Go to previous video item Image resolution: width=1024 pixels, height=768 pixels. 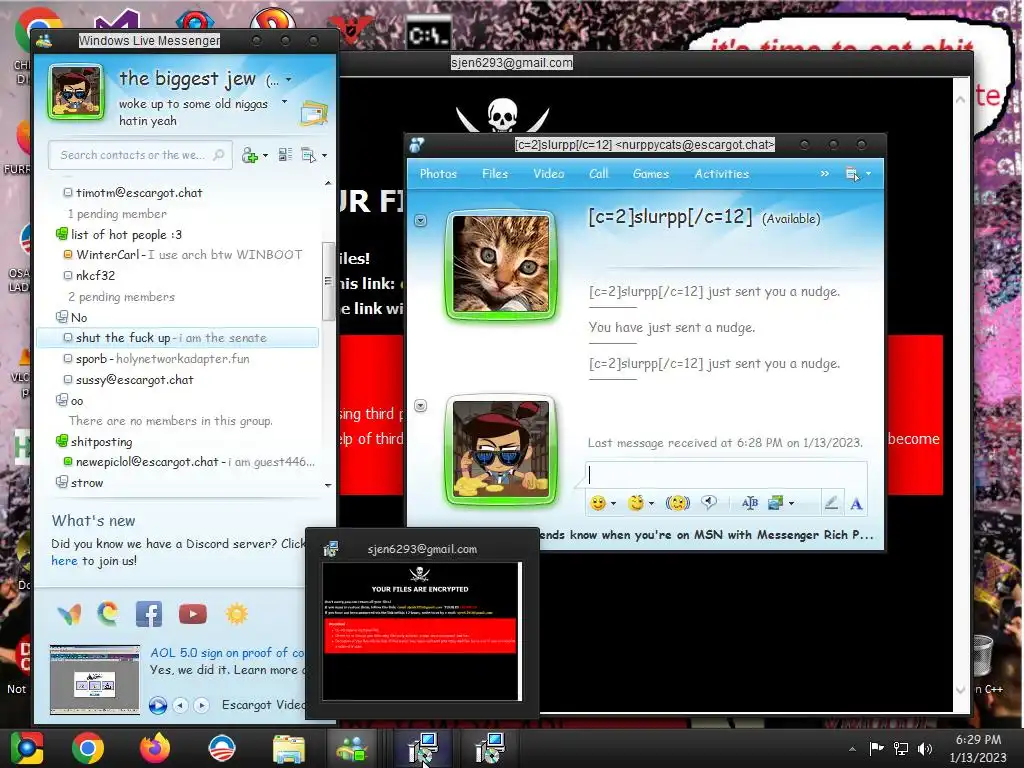pos(181,705)
